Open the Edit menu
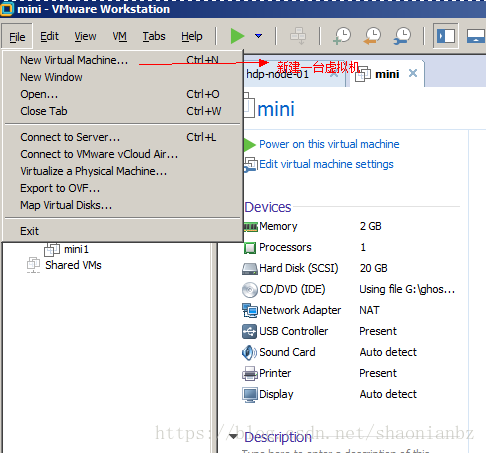The width and height of the screenshot is (486, 453). pyautogui.click(x=49, y=36)
